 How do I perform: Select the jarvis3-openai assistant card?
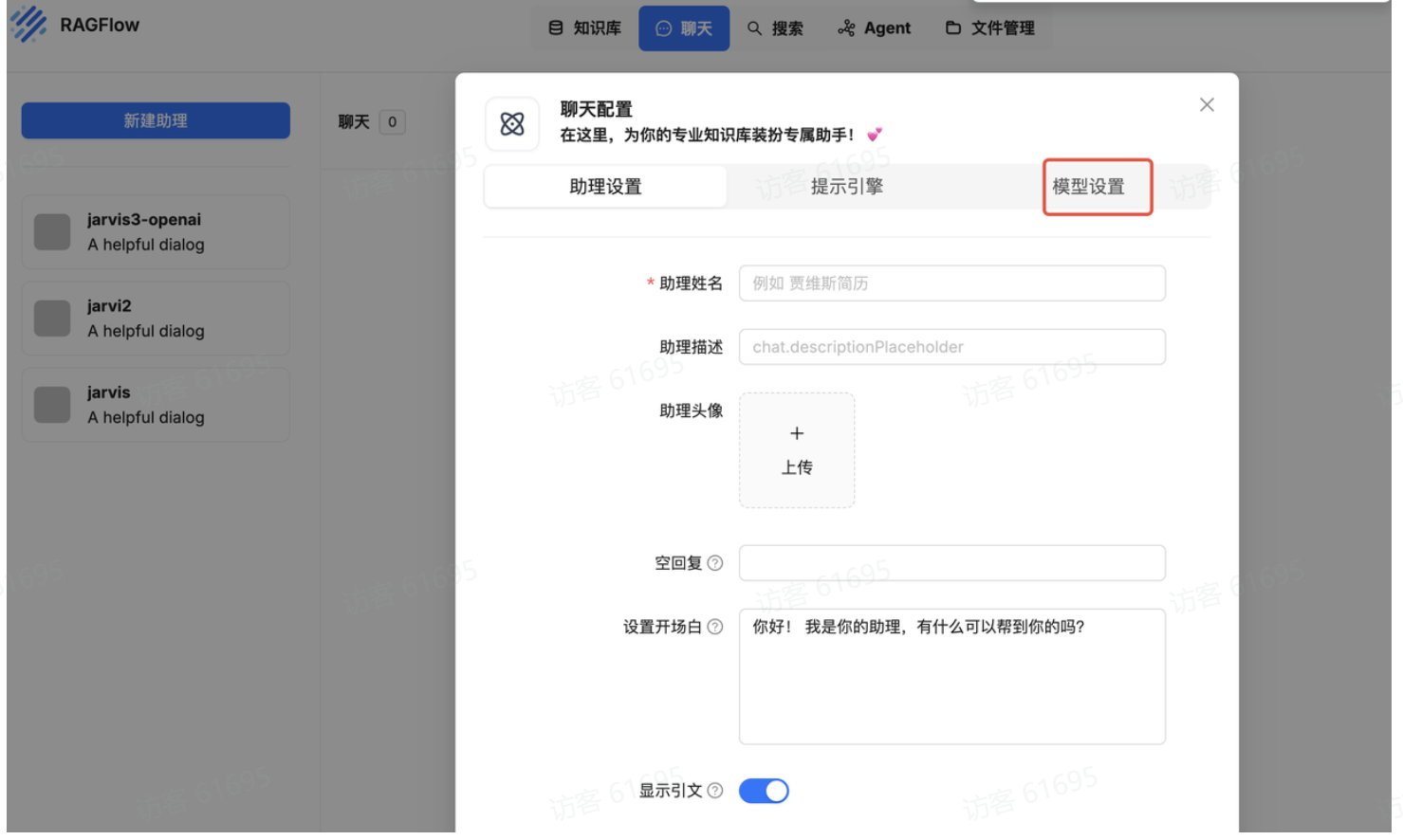point(156,232)
